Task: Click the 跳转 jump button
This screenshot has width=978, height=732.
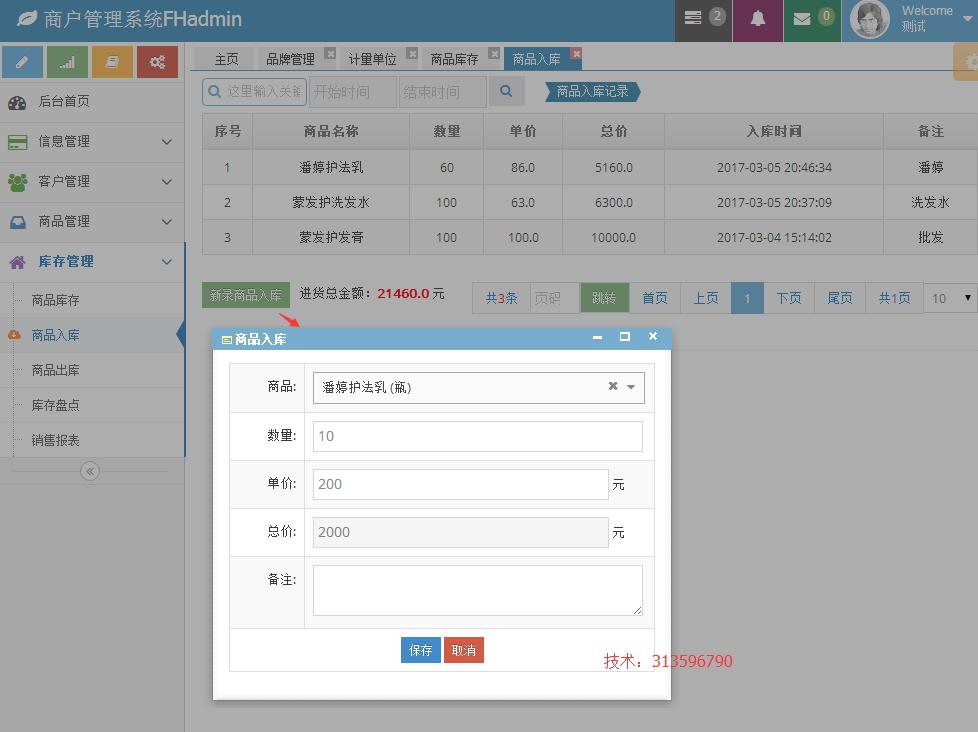Action: [x=604, y=298]
